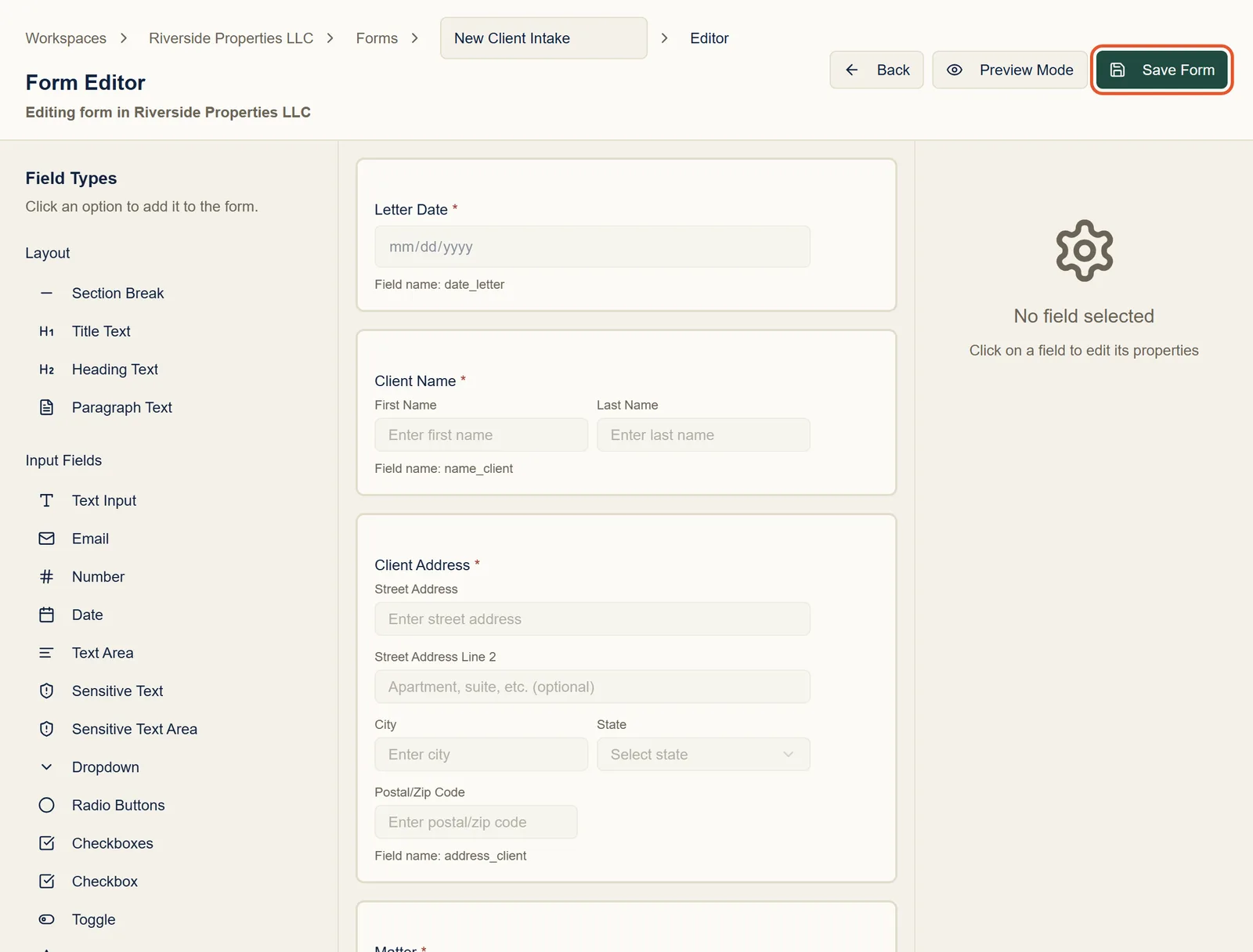Image resolution: width=1253 pixels, height=952 pixels.
Task: Click the Radio Buttons circle icon
Action: point(47,806)
